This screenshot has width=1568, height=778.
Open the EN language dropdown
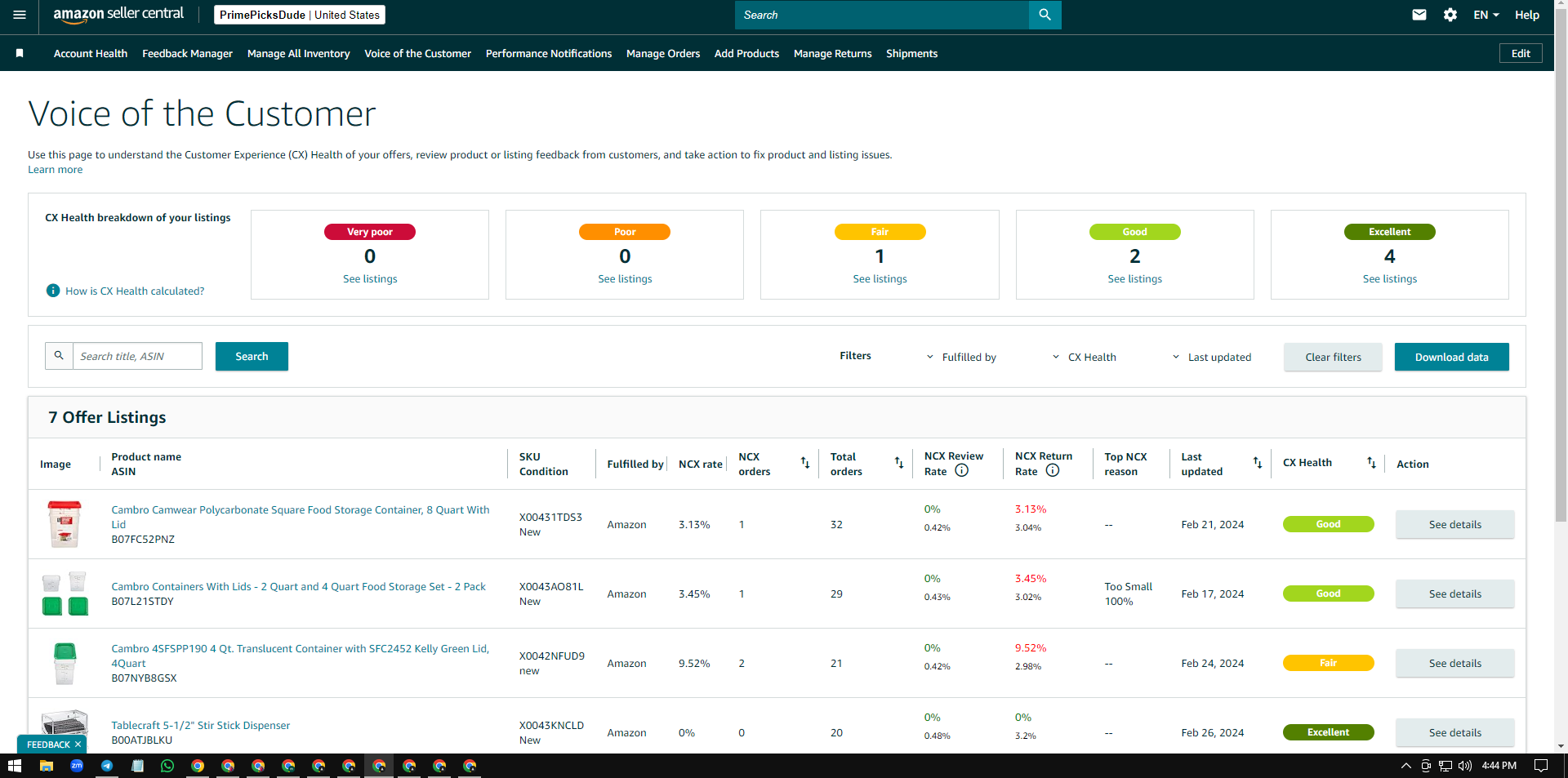click(1486, 15)
